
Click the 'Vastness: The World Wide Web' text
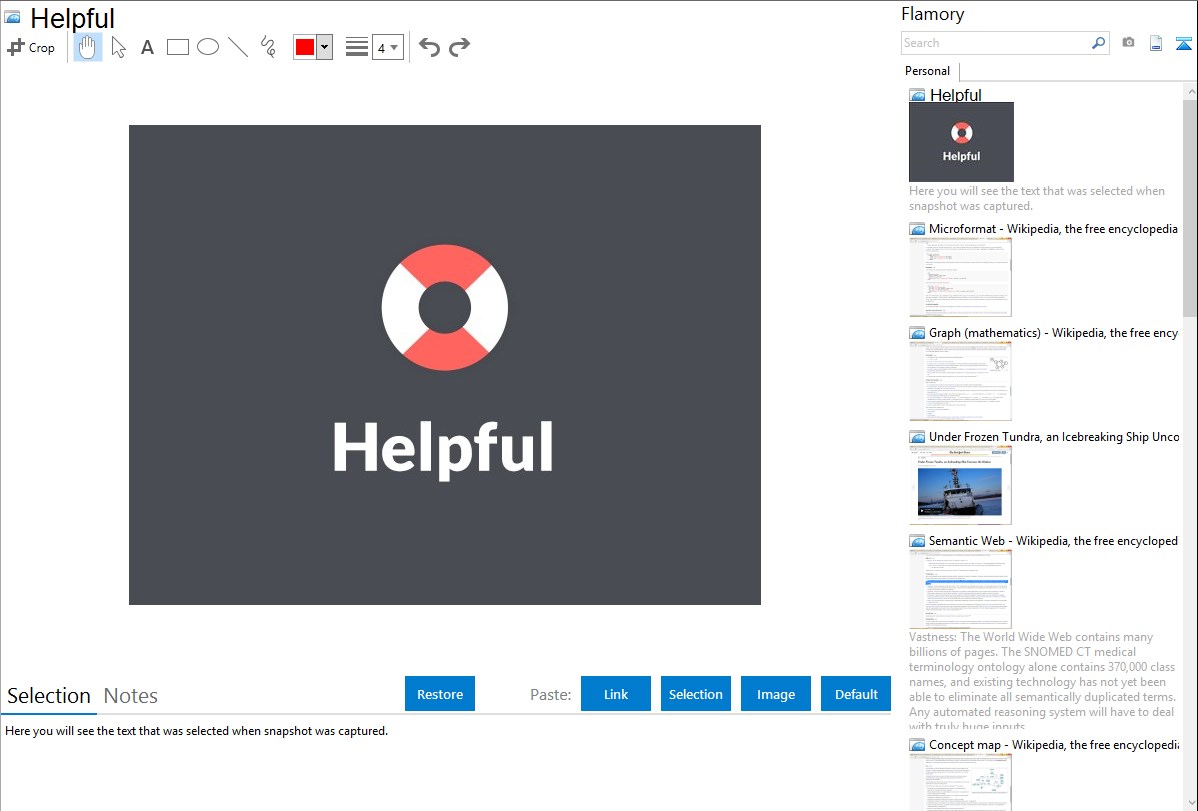click(1042, 681)
